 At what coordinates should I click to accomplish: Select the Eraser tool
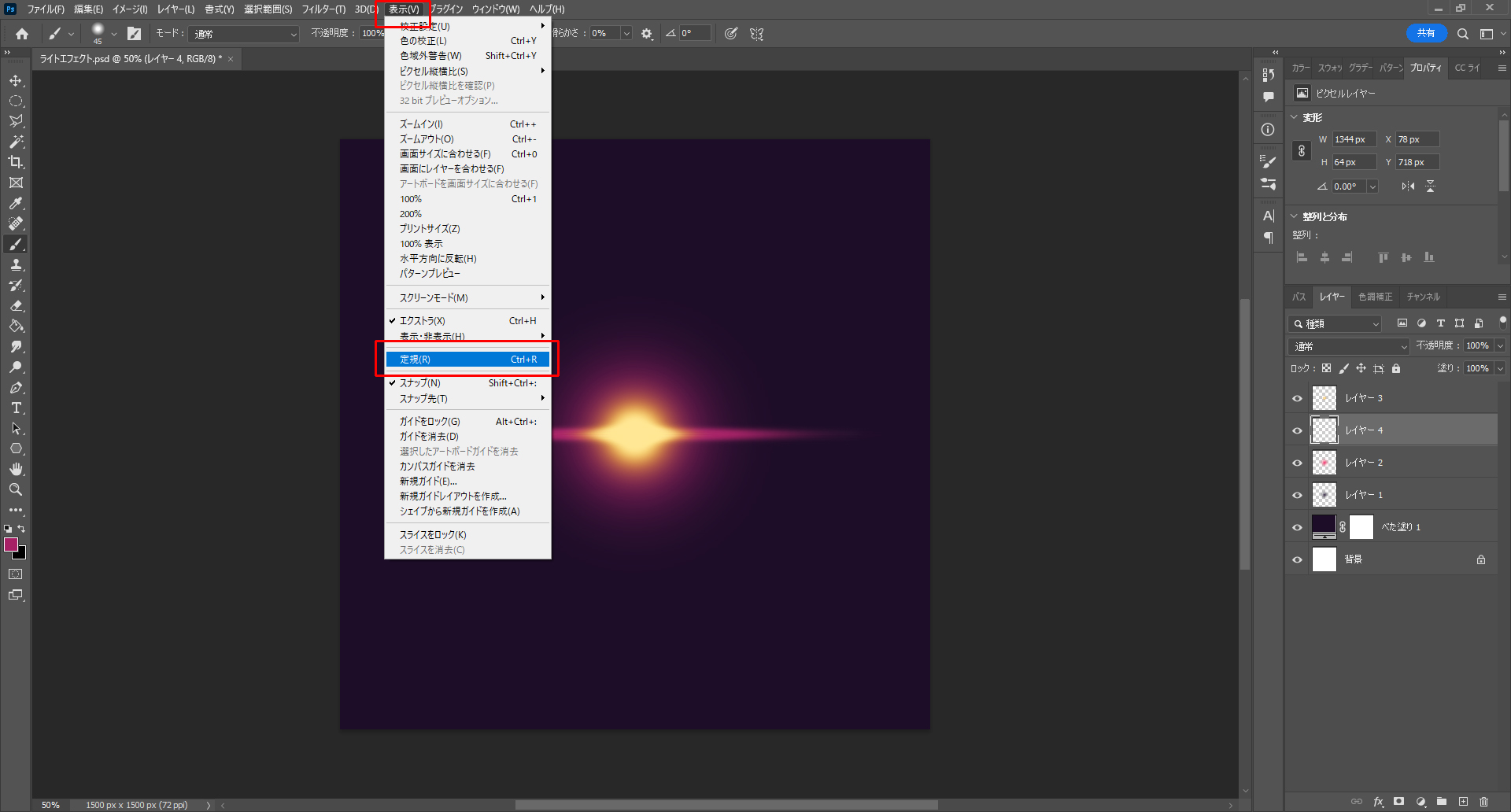coord(16,305)
